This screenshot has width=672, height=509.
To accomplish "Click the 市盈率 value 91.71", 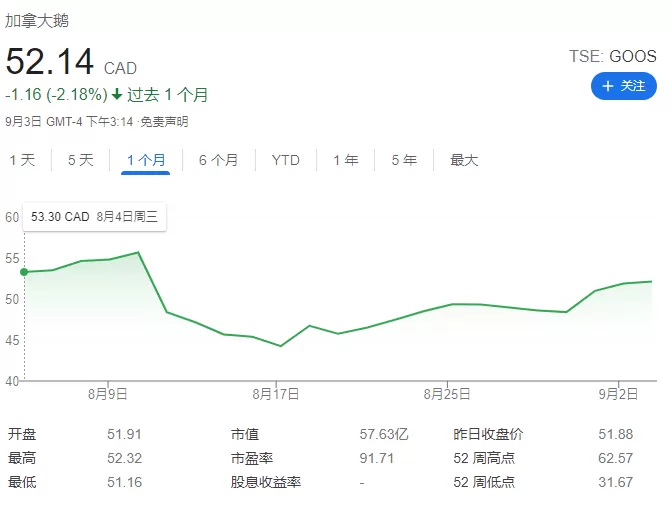I will coord(376,458).
